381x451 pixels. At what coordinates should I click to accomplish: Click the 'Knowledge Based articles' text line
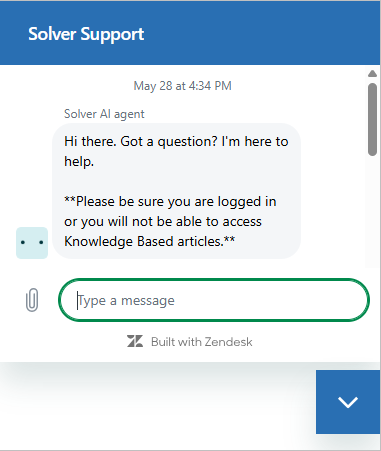tap(150, 241)
